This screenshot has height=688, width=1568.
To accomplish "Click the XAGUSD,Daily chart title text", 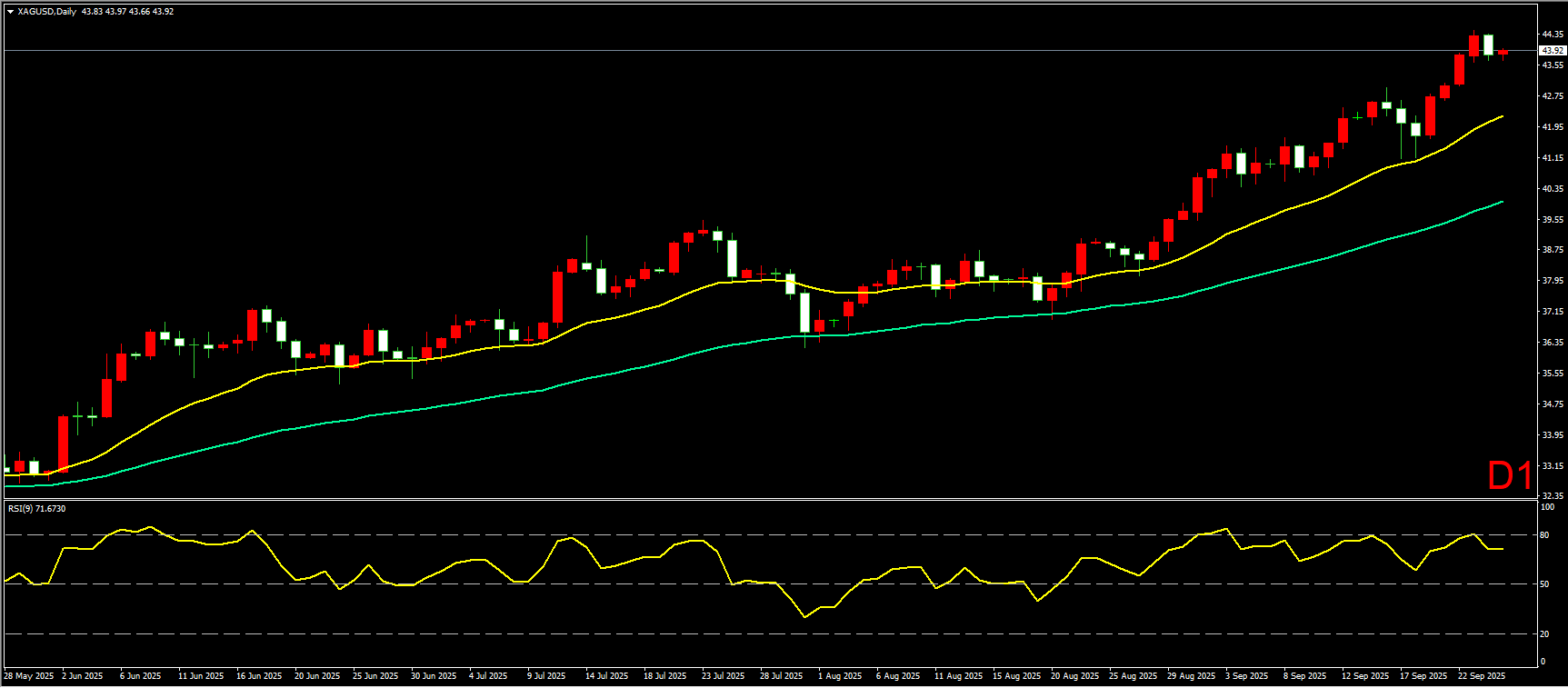I will pos(47,12).
